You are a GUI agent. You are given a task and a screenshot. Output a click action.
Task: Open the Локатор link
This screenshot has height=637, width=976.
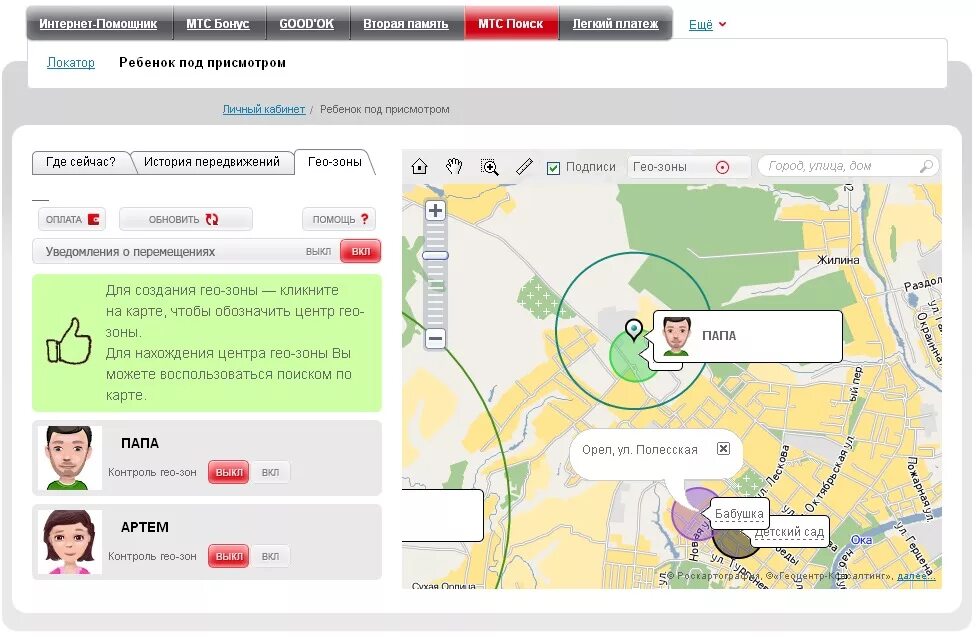tap(71, 62)
